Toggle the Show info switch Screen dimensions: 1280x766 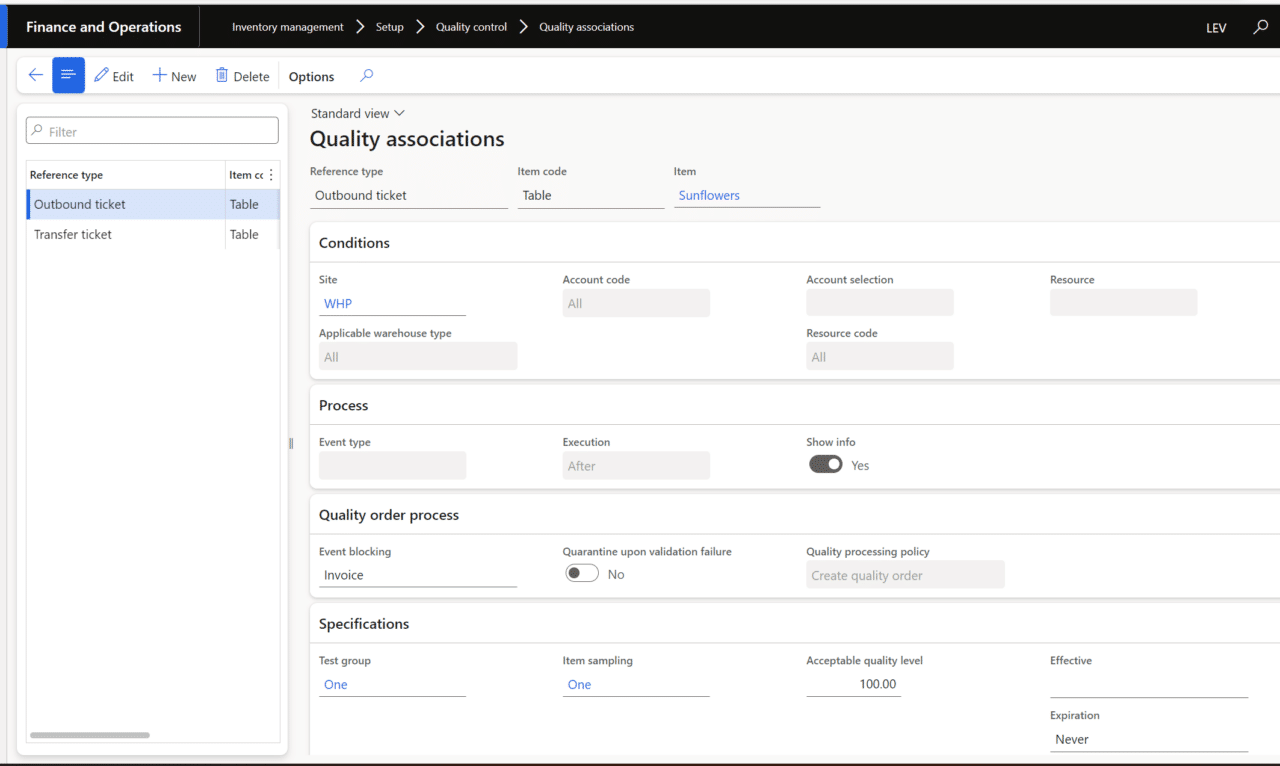(826, 464)
